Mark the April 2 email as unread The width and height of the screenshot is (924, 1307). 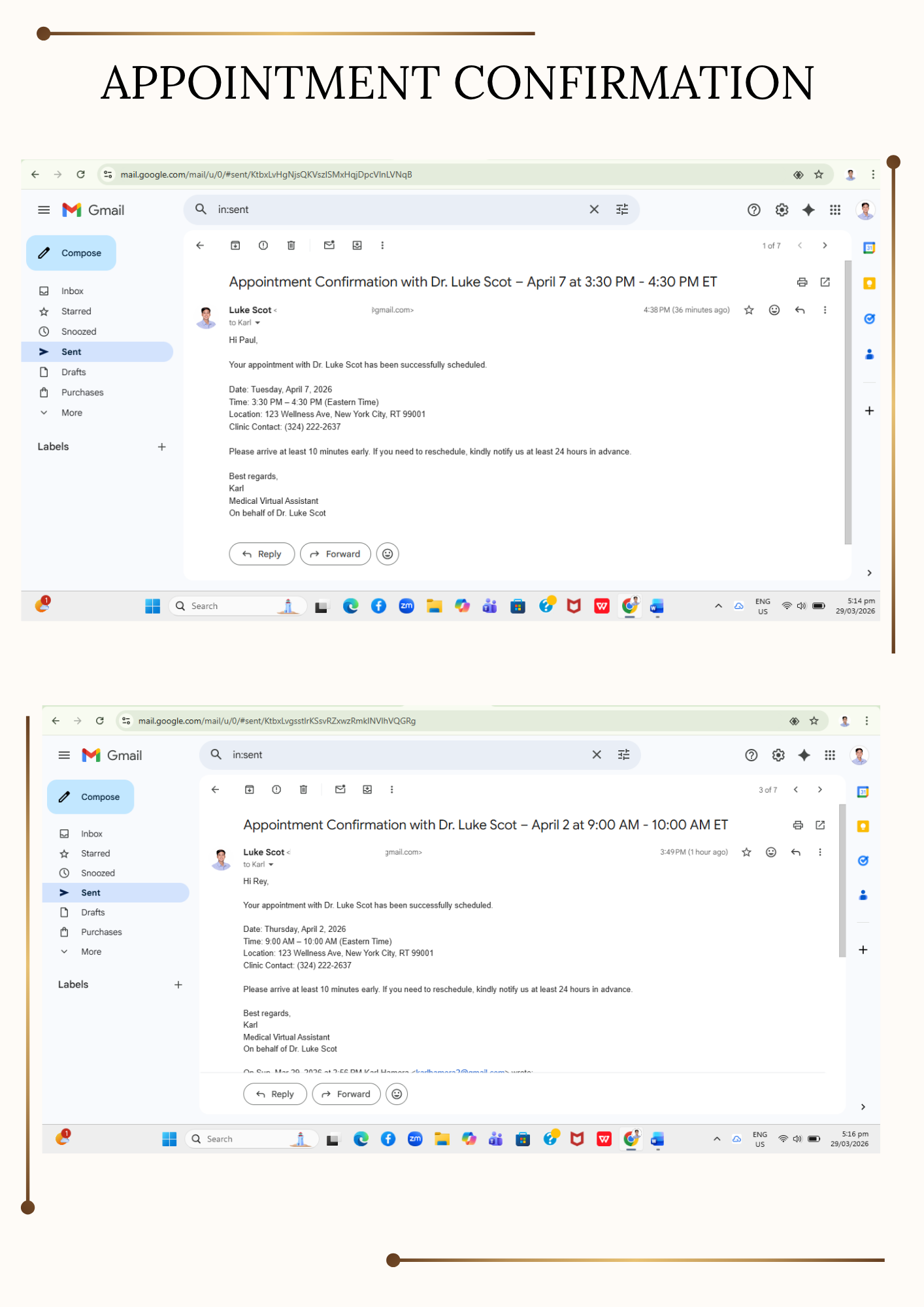[340, 789]
